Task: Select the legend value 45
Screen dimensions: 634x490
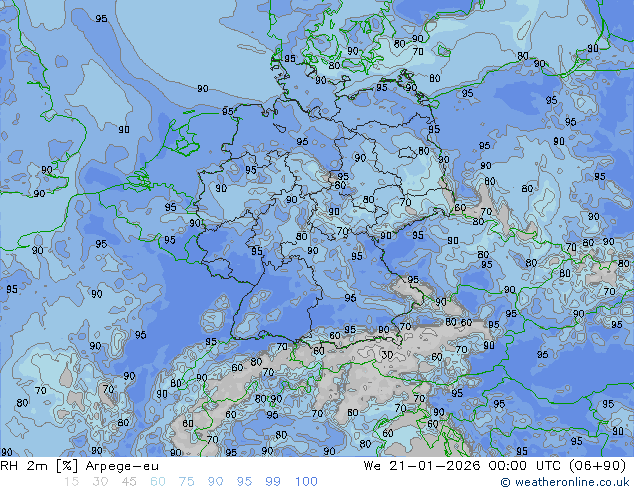Action: (129, 482)
